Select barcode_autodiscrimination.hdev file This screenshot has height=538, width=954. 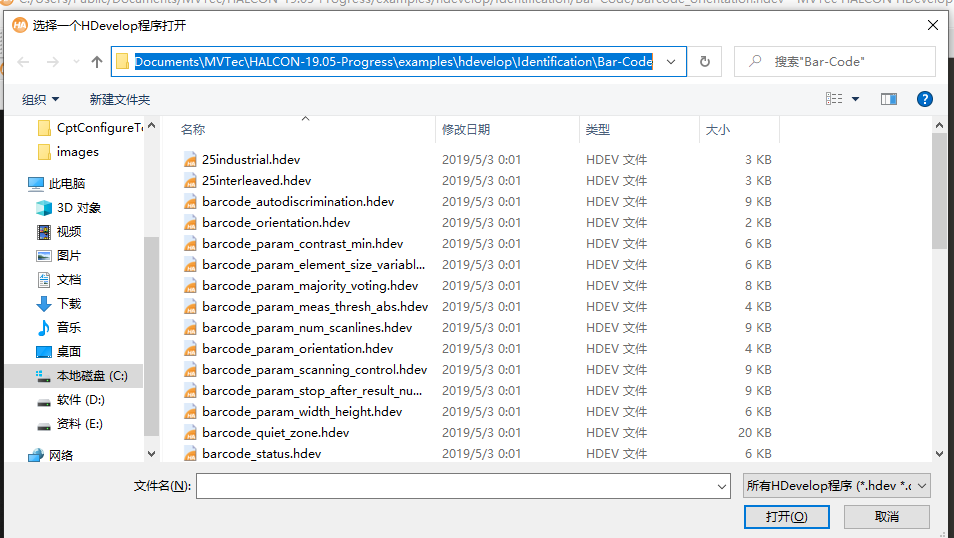(298, 201)
